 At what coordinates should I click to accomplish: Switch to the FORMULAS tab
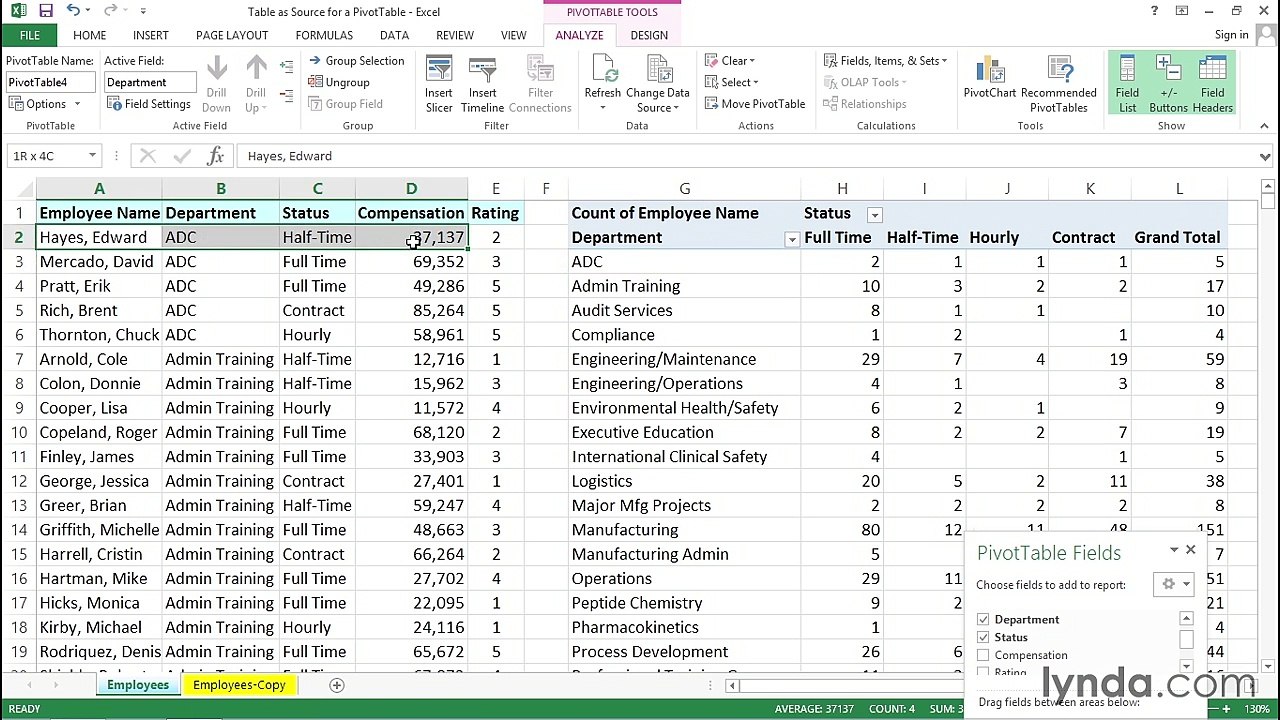pos(324,35)
